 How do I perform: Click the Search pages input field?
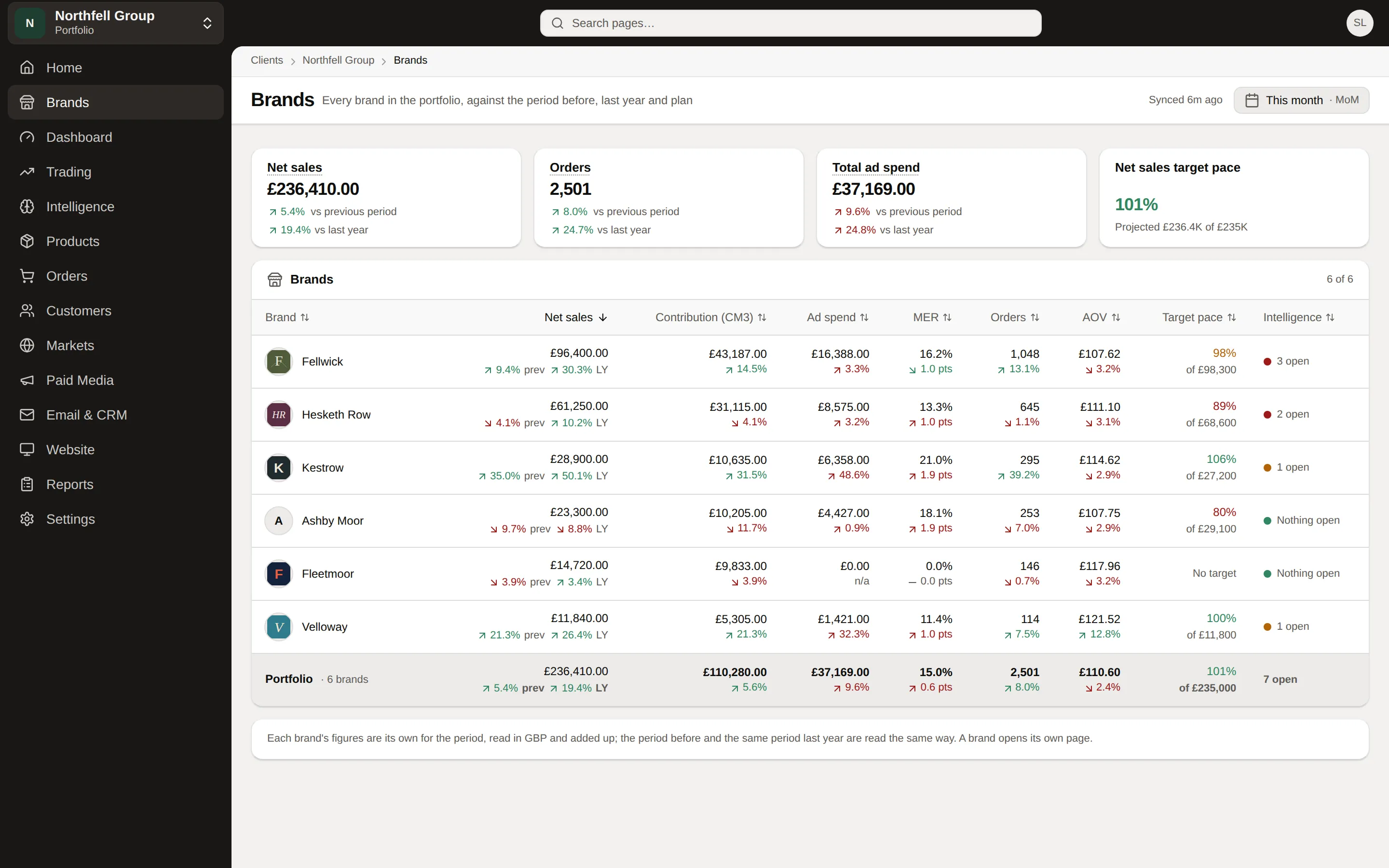[790, 23]
